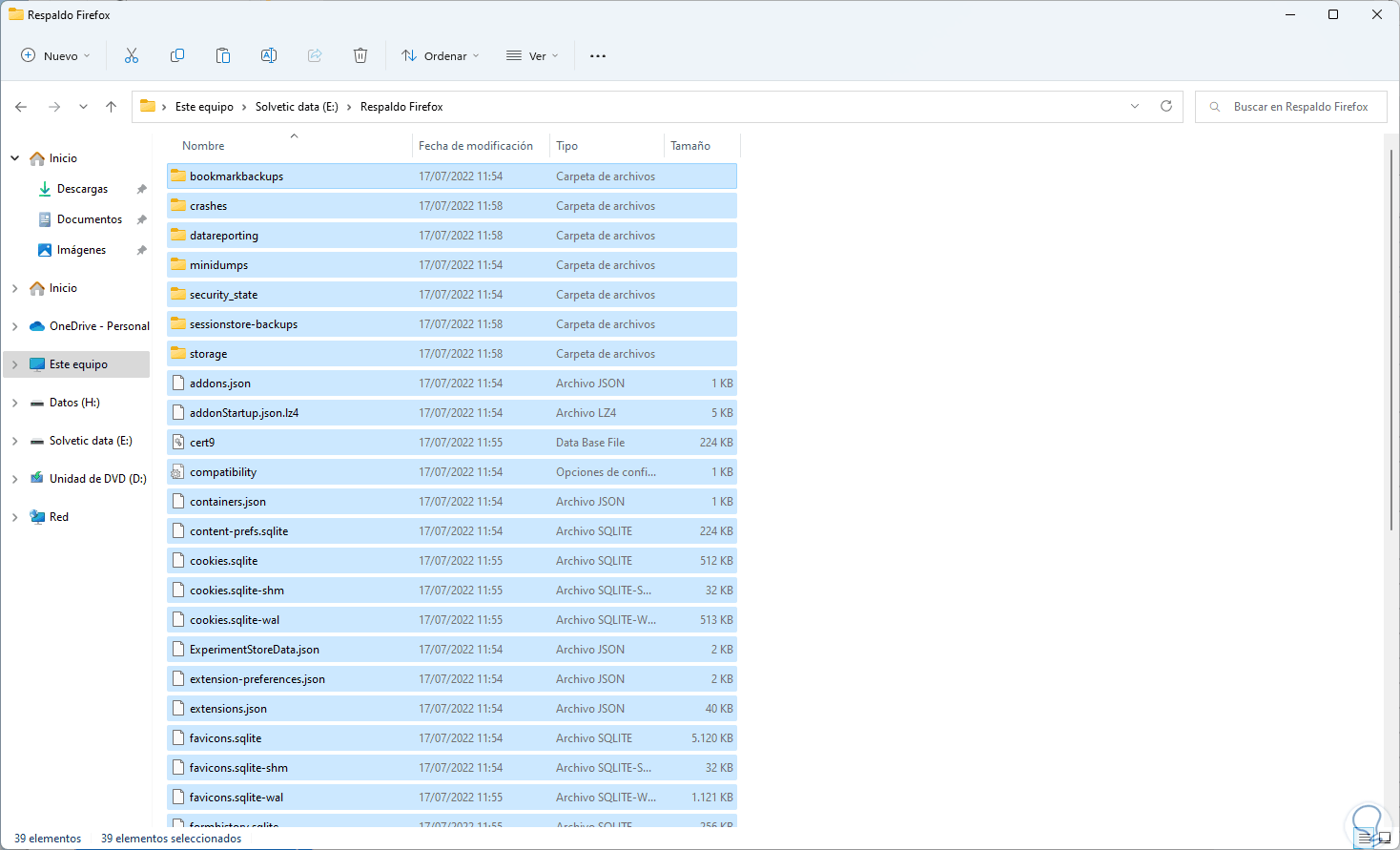1400x850 pixels.
Task: Collapse the expanded Inicio tree node
Action: (15, 158)
